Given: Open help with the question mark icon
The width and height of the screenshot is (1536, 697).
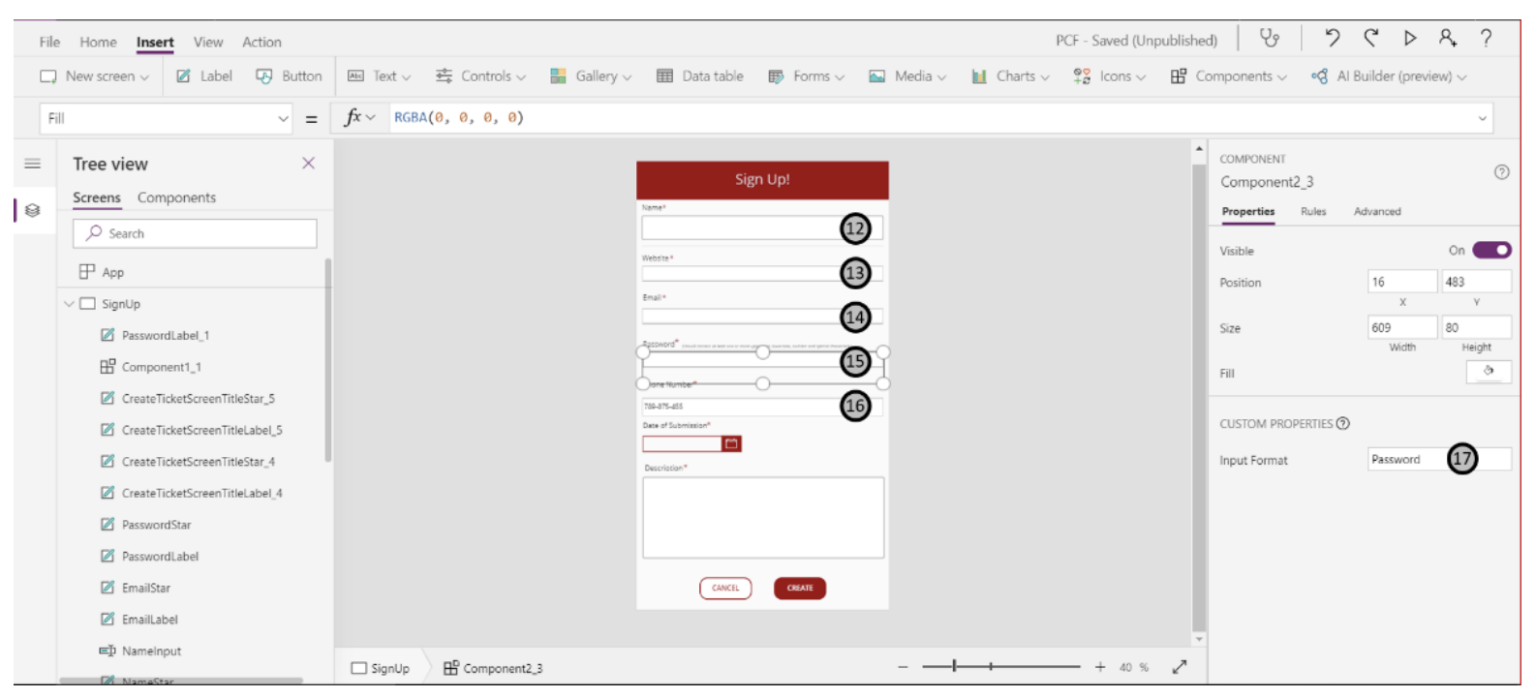Looking at the screenshot, I should [1487, 40].
